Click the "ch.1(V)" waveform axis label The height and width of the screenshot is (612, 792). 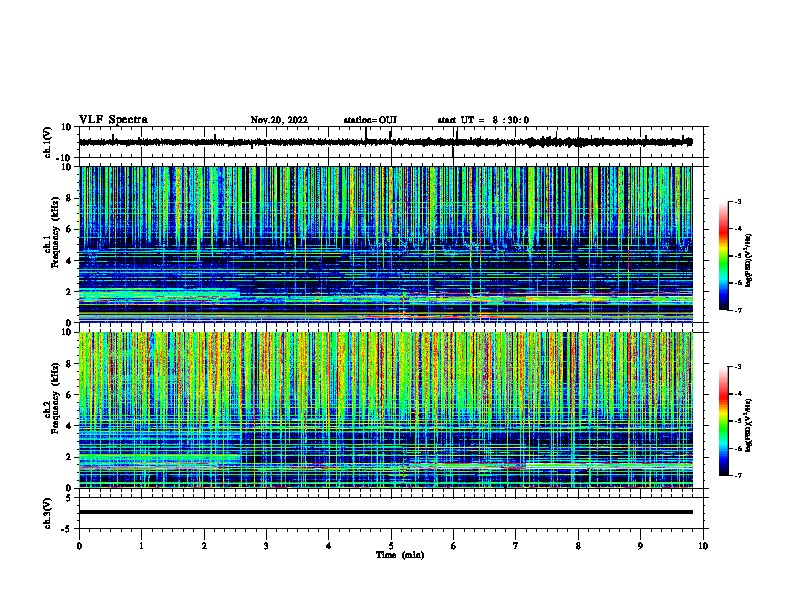tap(48, 142)
